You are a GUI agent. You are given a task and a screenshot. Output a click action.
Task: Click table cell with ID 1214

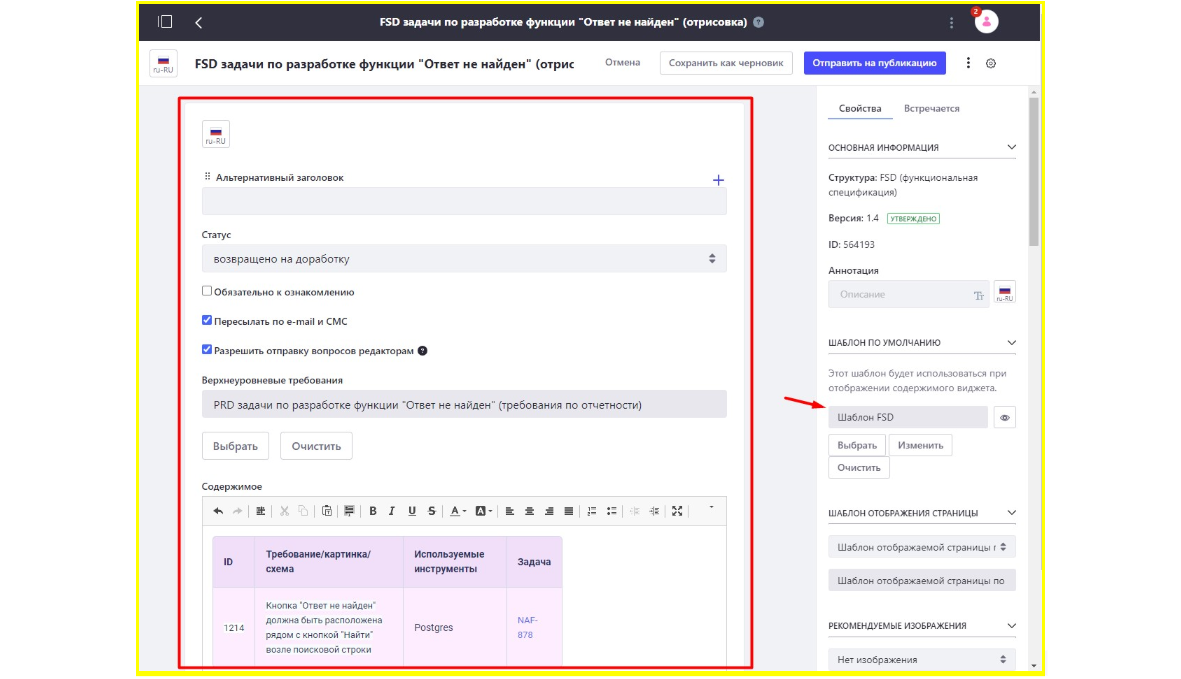233,627
